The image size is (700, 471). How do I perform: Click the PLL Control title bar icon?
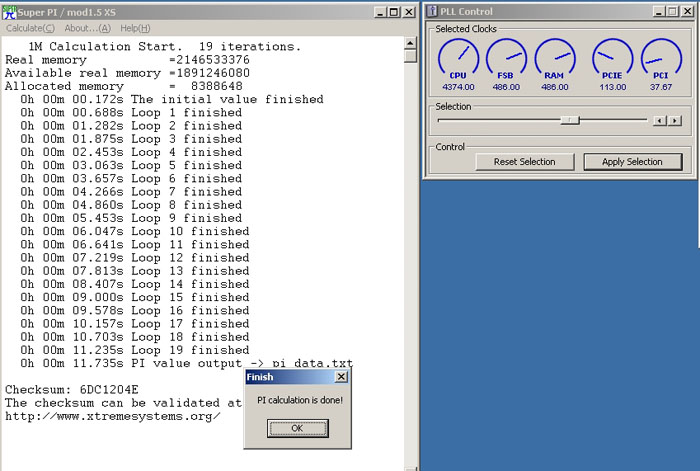point(432,11)
